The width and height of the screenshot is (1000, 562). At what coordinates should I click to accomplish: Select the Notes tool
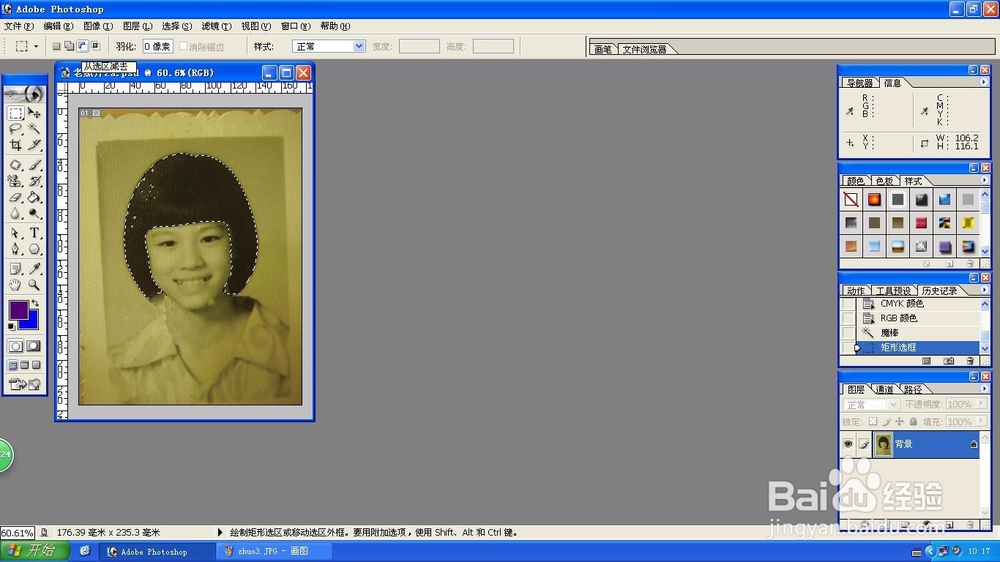pyautogui.click(x=16, y=269)
